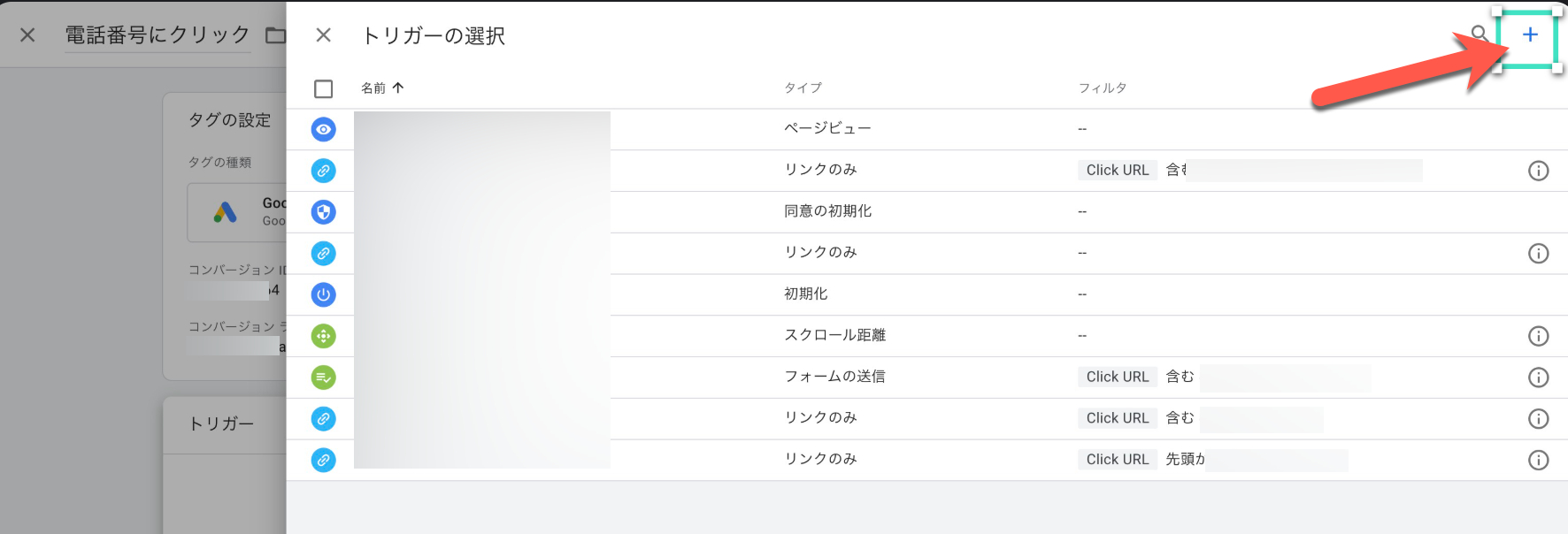Click the tag name 電話番号にクリック
1568x534 pixels.
(158, 35)
